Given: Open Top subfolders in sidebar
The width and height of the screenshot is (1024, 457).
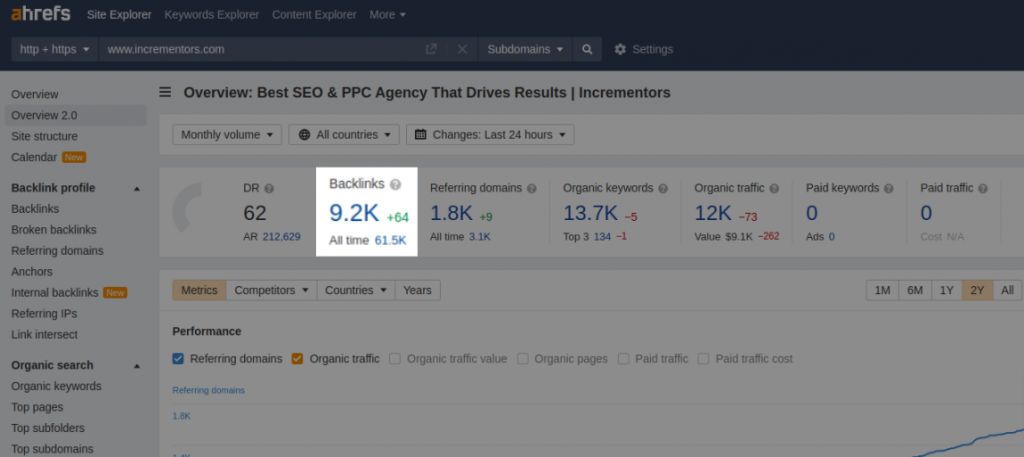Looking at the screenshot, I should [48, 428].
